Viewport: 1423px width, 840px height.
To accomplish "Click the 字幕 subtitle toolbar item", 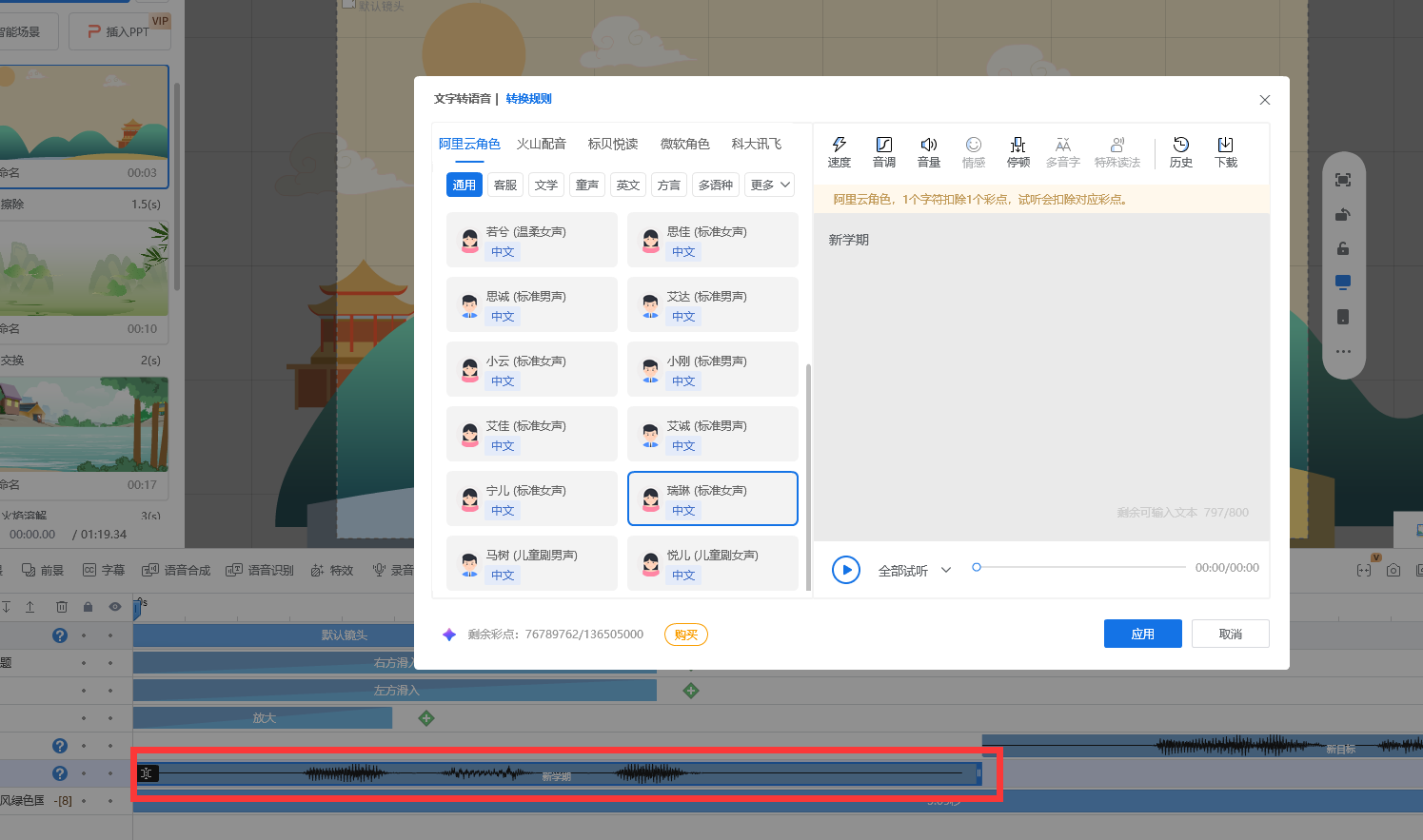I will click(104, 570).
